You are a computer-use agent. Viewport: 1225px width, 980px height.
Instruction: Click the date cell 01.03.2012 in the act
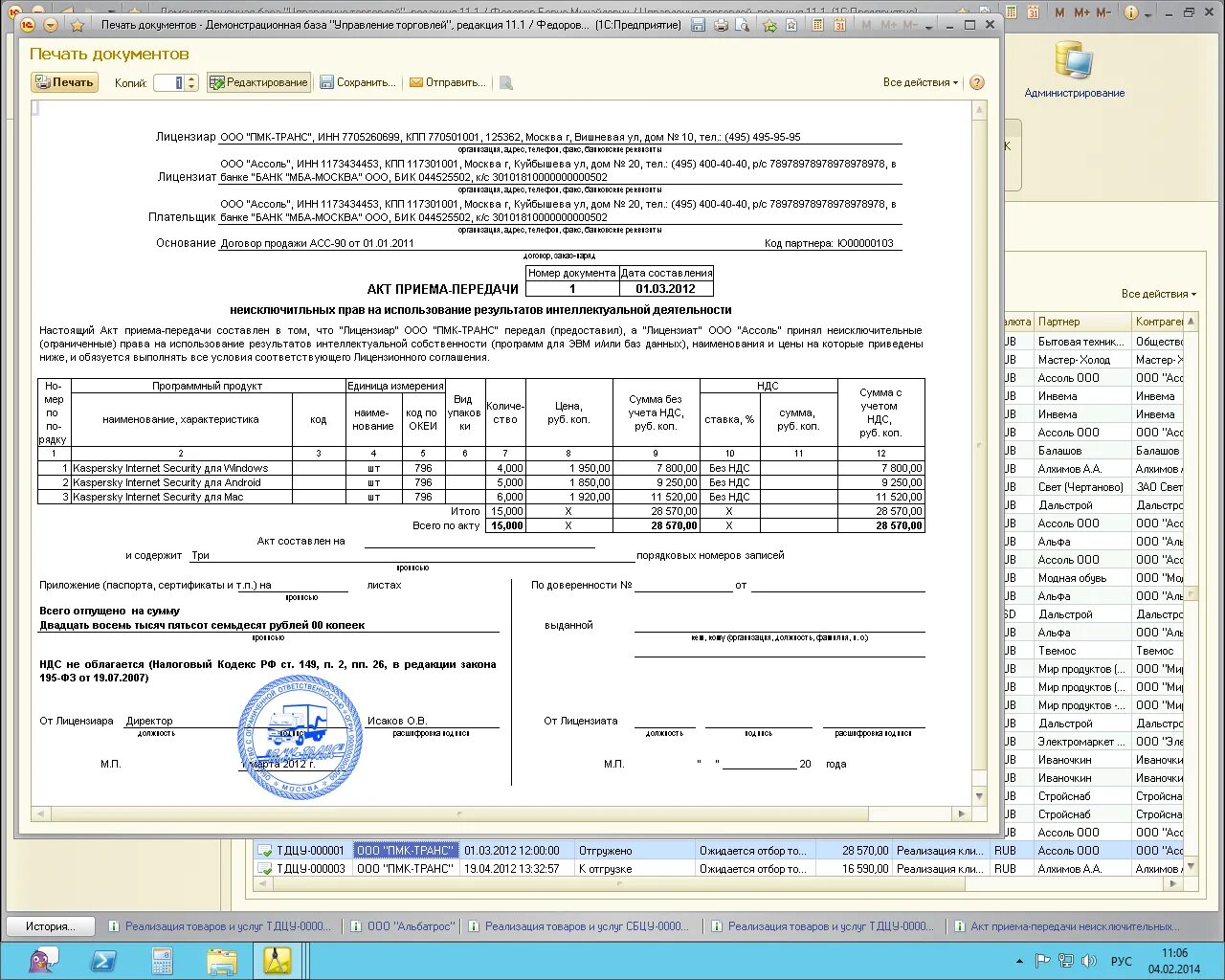[x=666, y=289]
